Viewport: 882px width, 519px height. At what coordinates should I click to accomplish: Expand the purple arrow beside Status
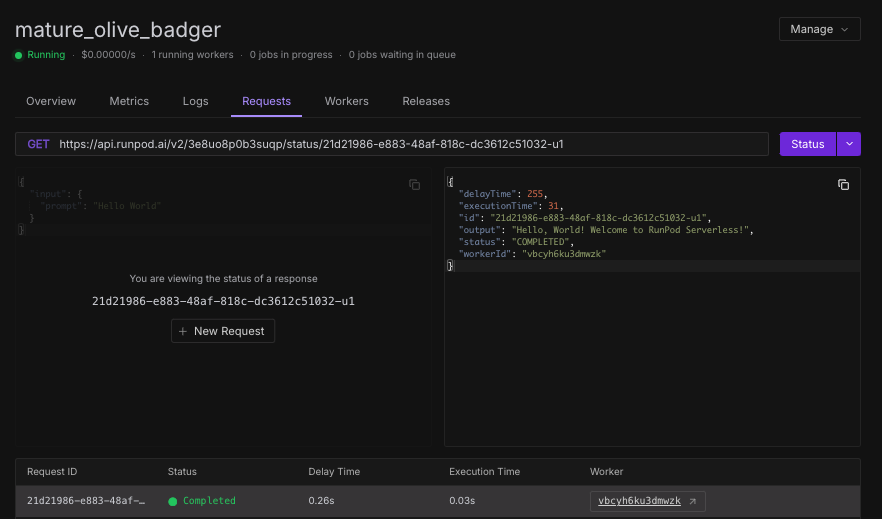849,144
